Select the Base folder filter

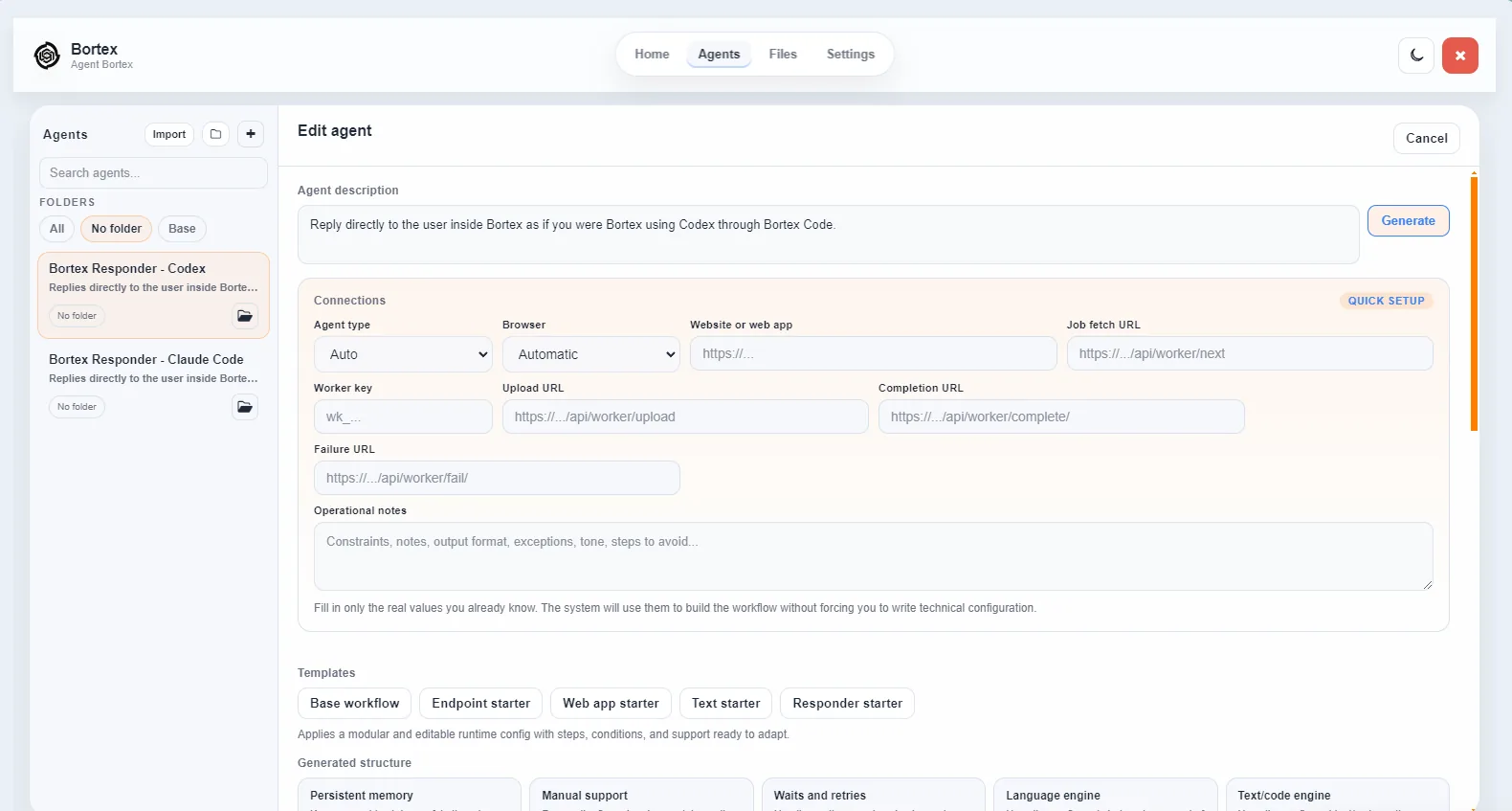(182, 229)
